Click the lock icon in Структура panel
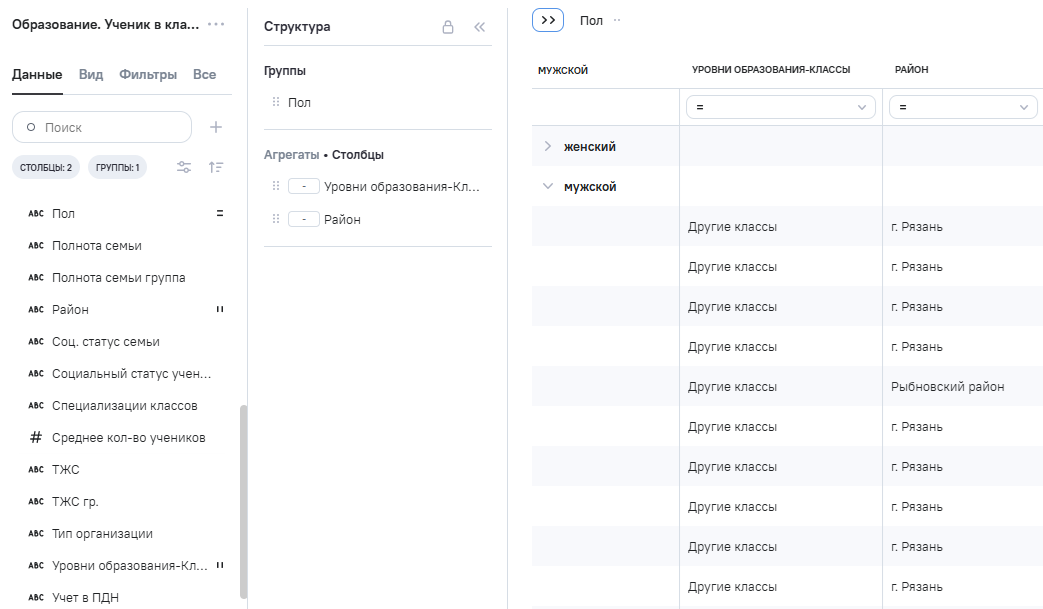The height and width of the screenshot is (609, 1043). pyautogui.click(x=448, y=27)
